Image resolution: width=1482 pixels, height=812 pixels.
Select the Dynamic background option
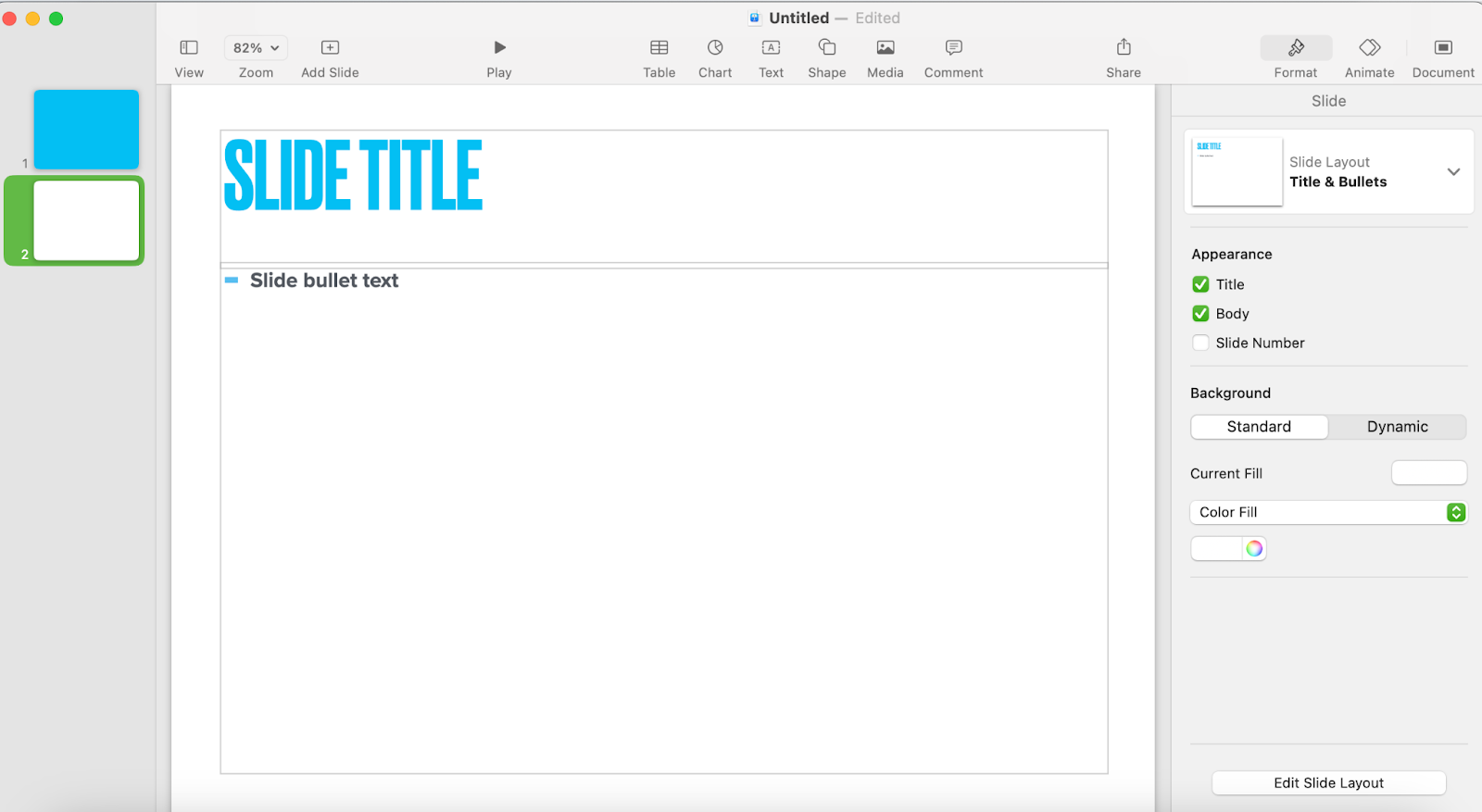click(x=1397, y=427)
